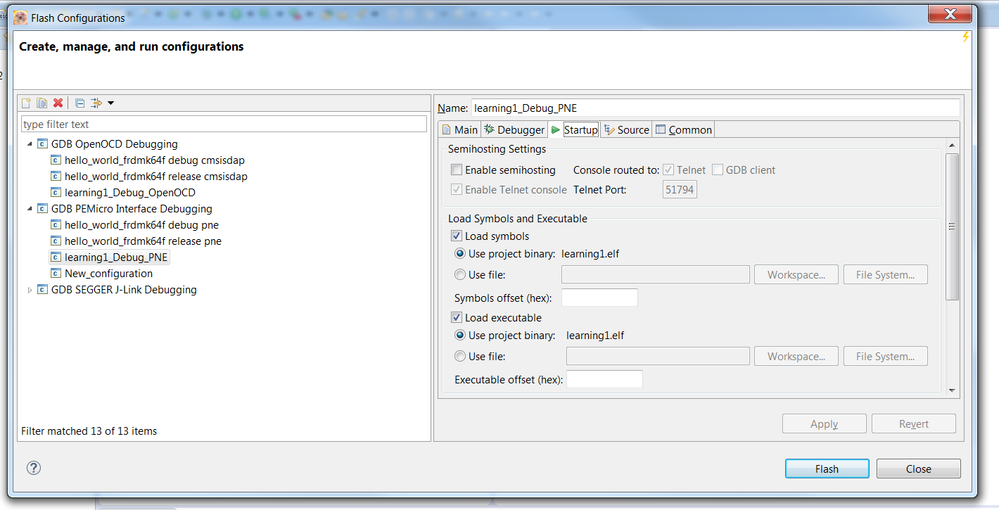Open the filter dropdown arrow in toolbar
This screenshot has width=999, height=510.
[x=111, y=103]
